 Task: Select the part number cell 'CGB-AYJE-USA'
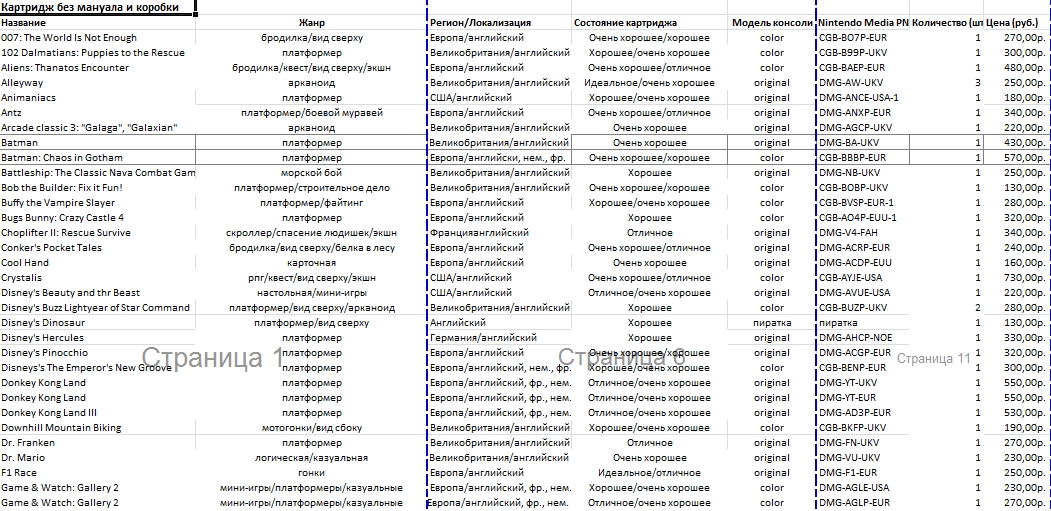point(863,278)
